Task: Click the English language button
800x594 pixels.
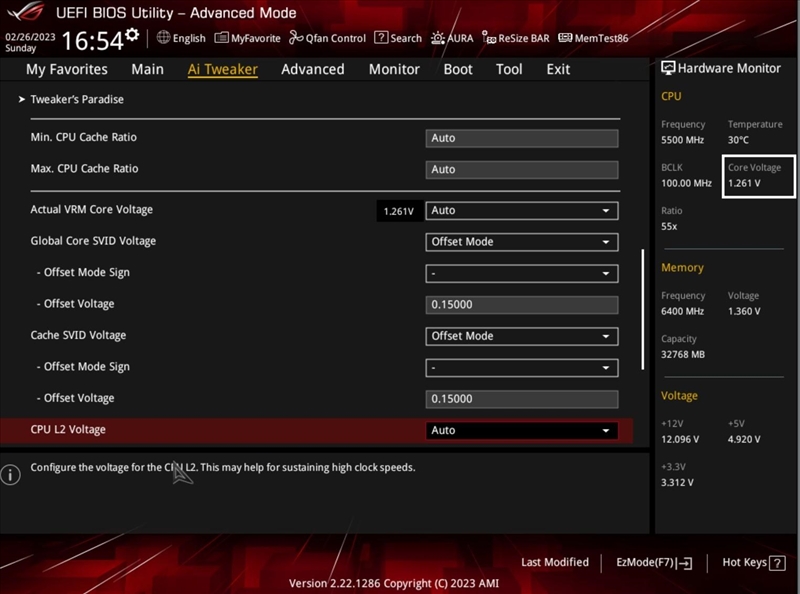Action: click(181, 38)
